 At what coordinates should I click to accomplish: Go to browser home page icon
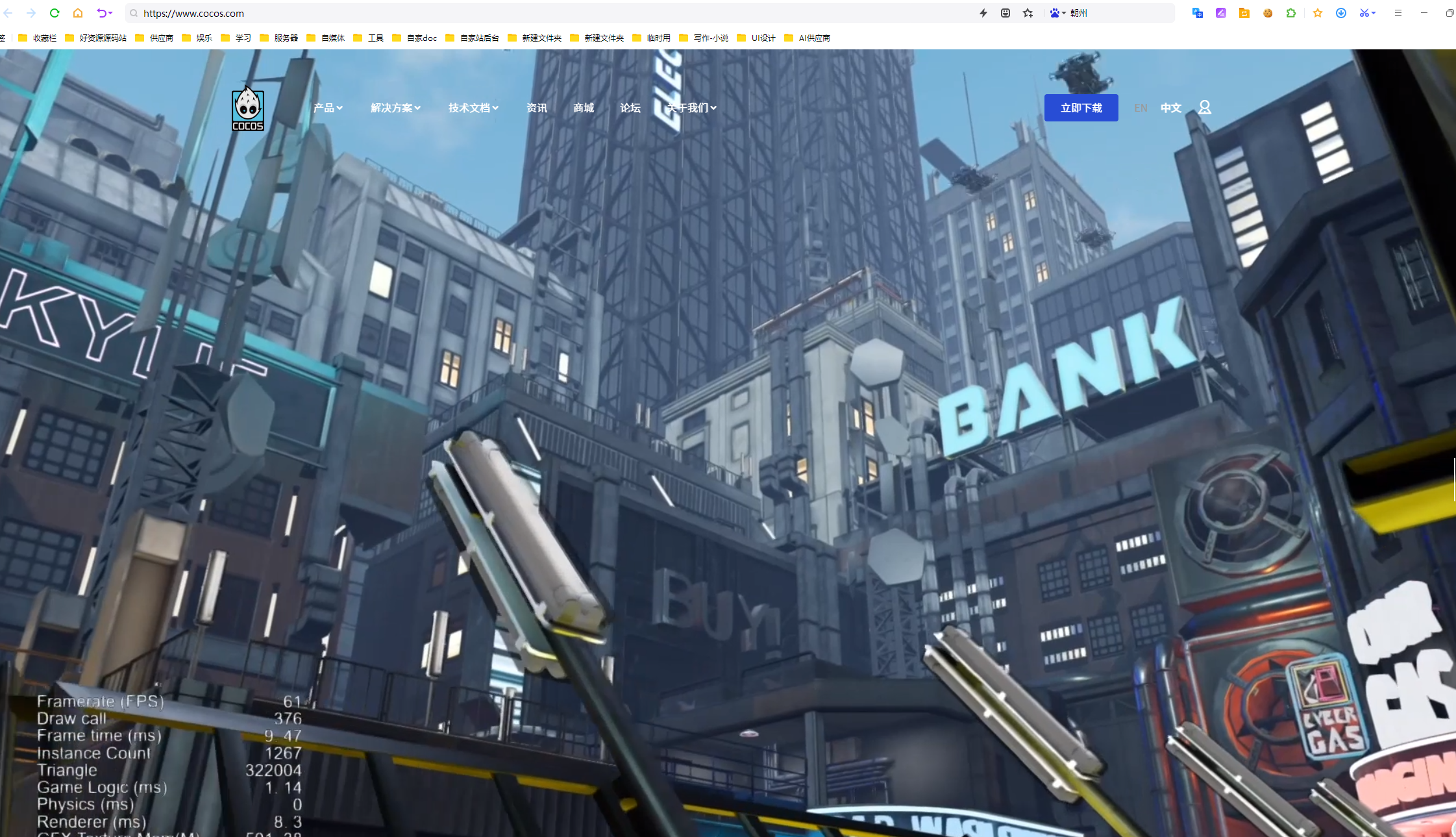[x=78, y=13]
